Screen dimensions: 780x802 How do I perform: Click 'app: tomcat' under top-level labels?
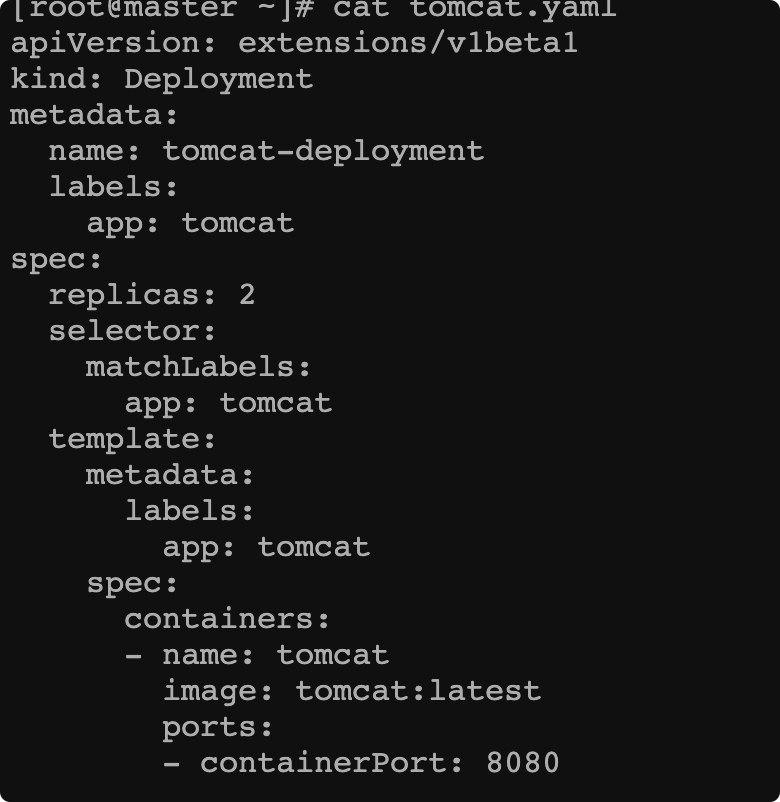pyautogui.click(x=190, y=224)
